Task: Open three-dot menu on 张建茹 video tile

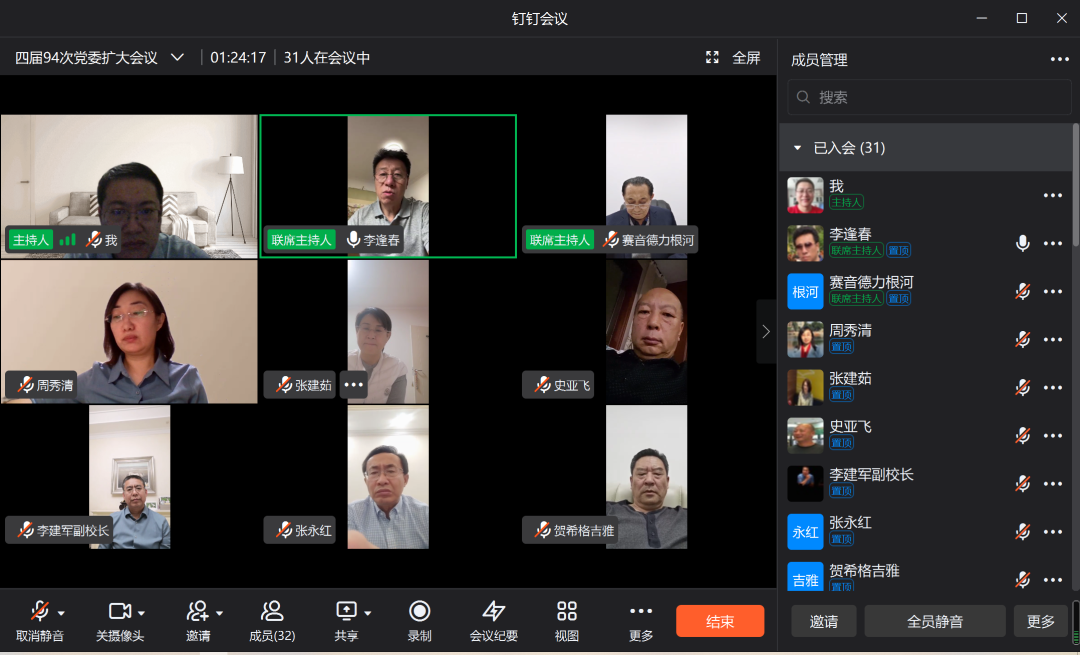Action: 353,385
